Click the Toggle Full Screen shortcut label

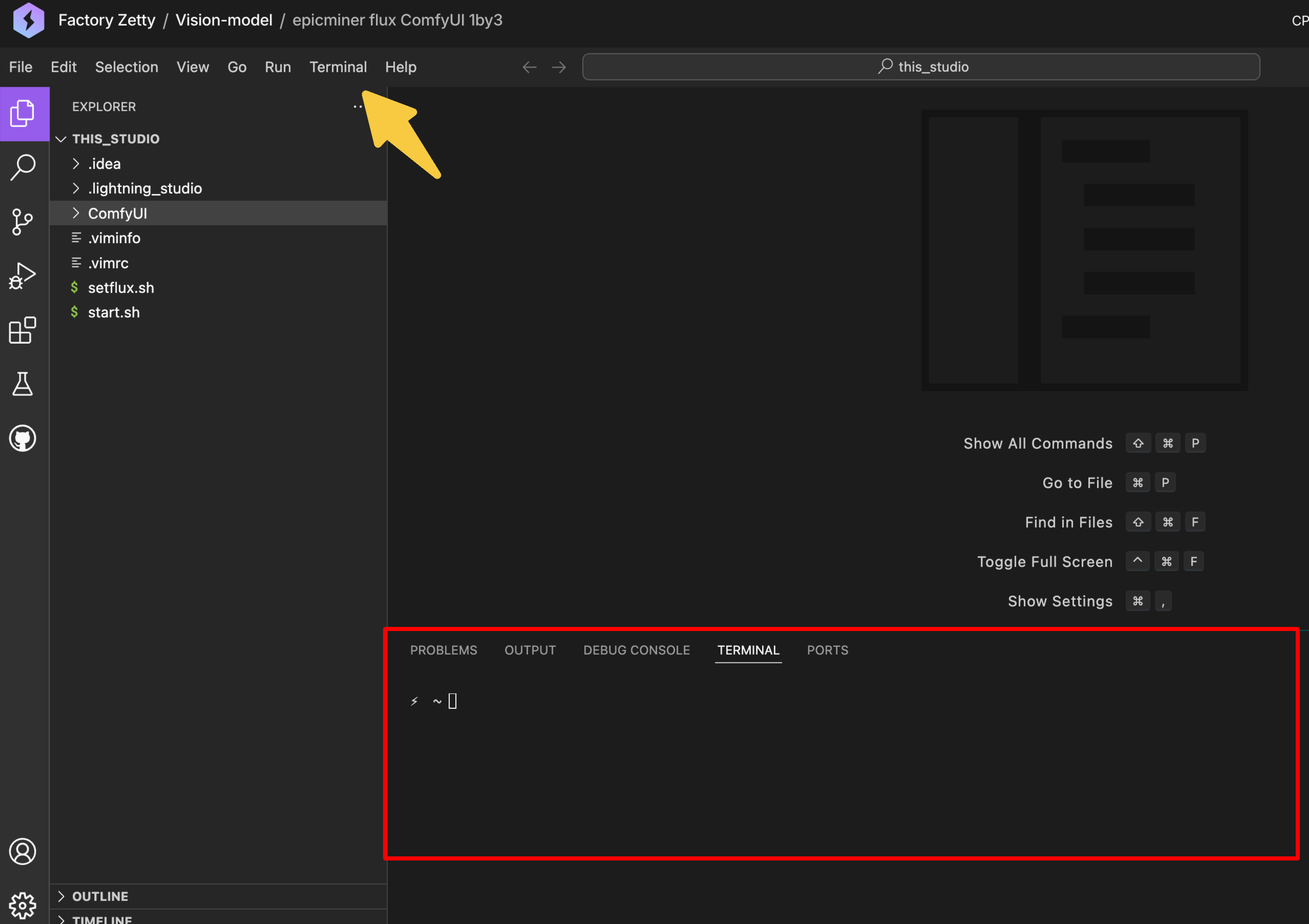tap(1044, 561)
